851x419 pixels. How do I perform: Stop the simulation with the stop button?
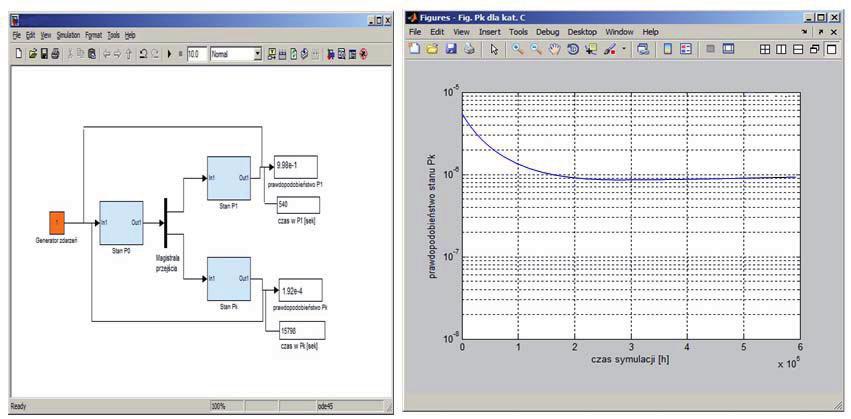pyautogui.click(x=181, y=54)
